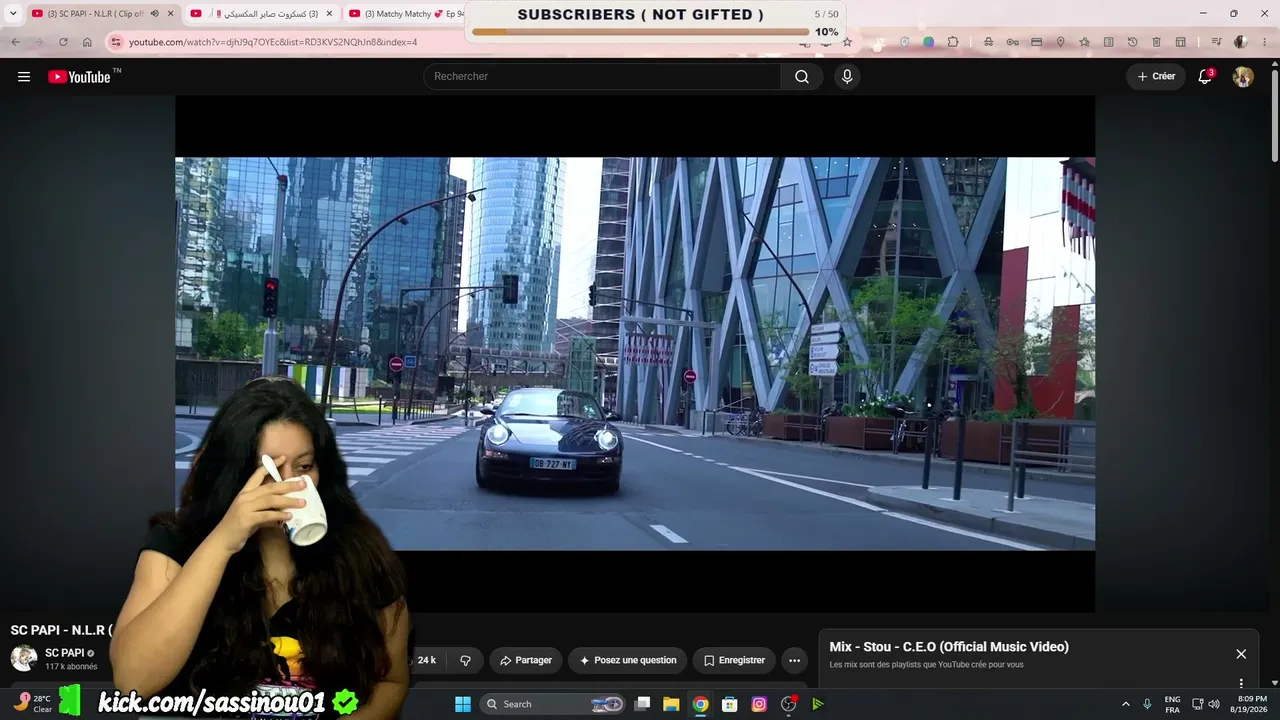Click the password key toolbar icon
This screenshot has height=720, width=1280.
[1012, 42]
